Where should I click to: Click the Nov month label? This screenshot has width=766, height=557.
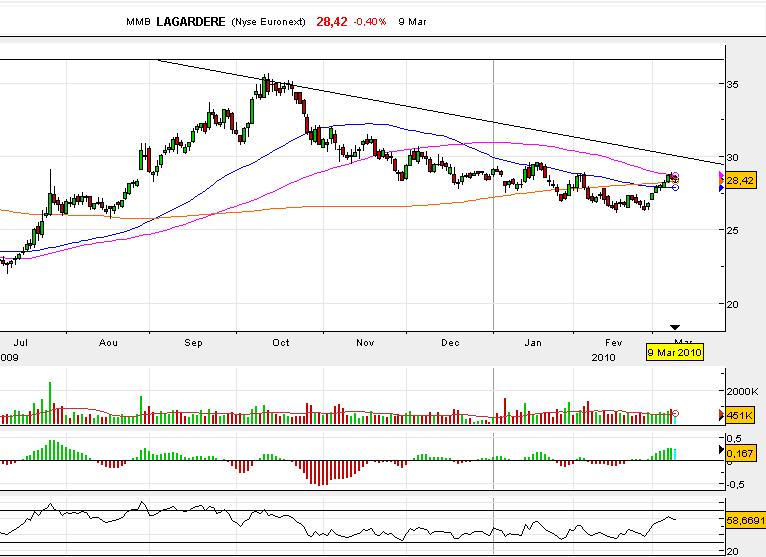tap(365, 343)
